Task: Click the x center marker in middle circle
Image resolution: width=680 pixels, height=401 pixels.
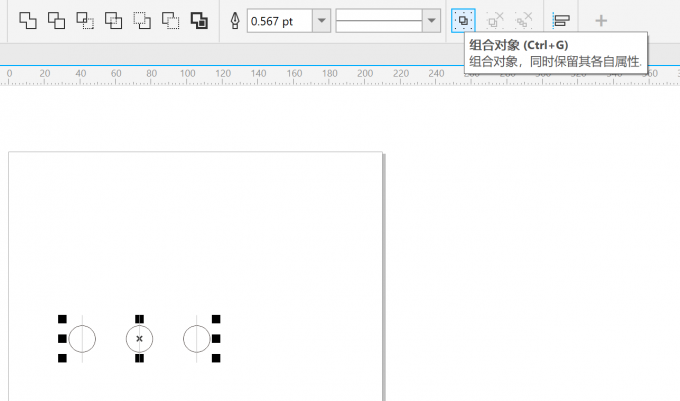Action: pos(139,339)
